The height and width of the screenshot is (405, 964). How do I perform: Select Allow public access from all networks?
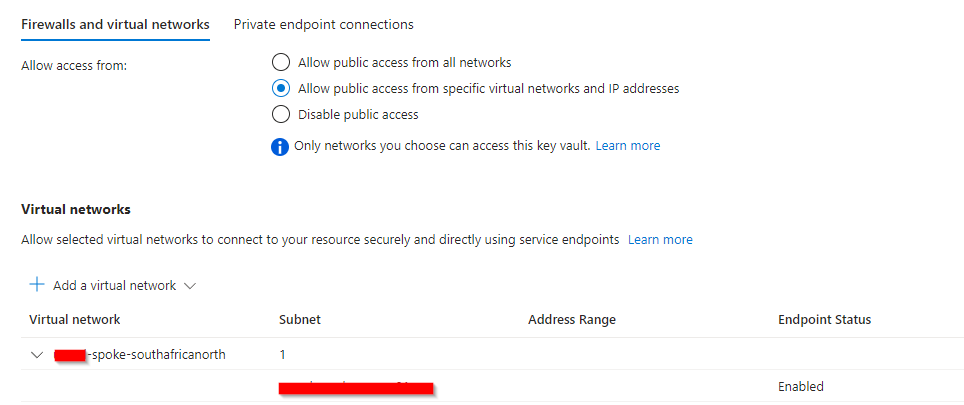pos(280,62)
